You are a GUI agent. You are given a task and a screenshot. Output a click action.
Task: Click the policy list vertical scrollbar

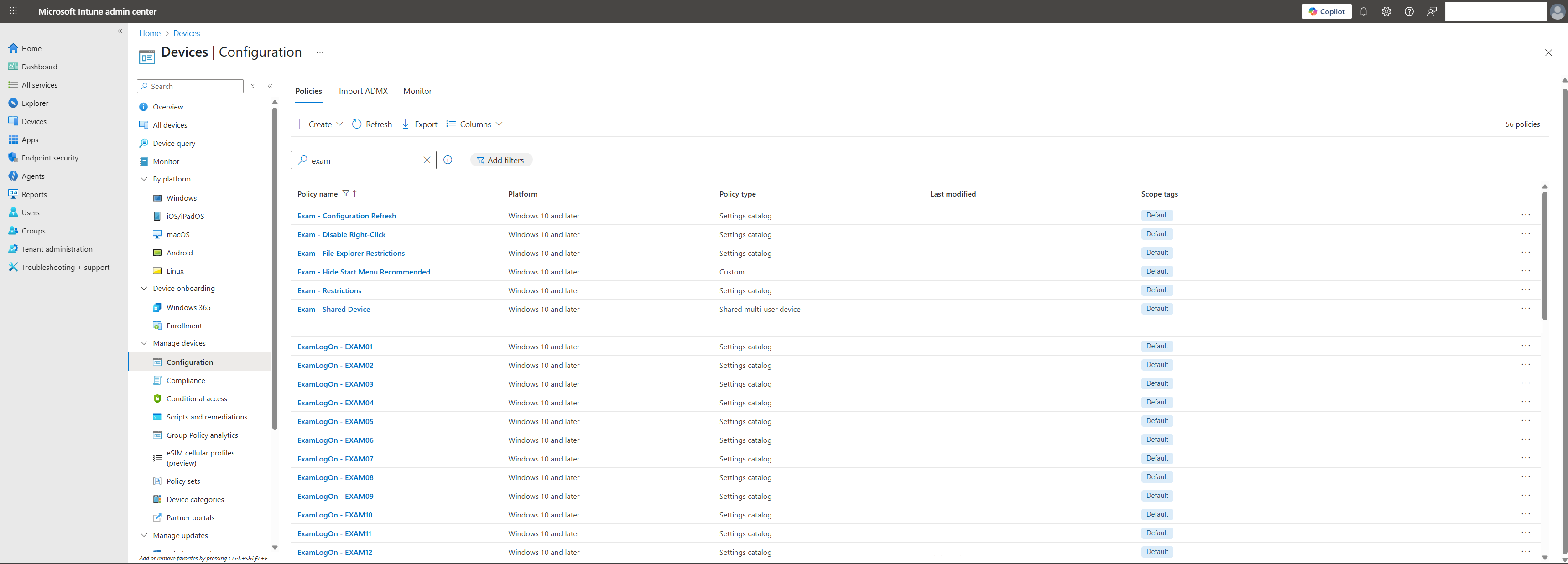(1544, 255)
